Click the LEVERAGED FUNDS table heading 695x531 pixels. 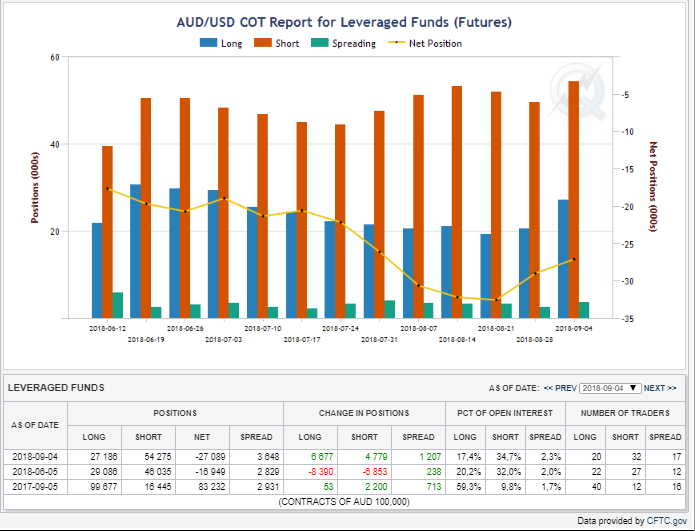click(x=56, y=388)
